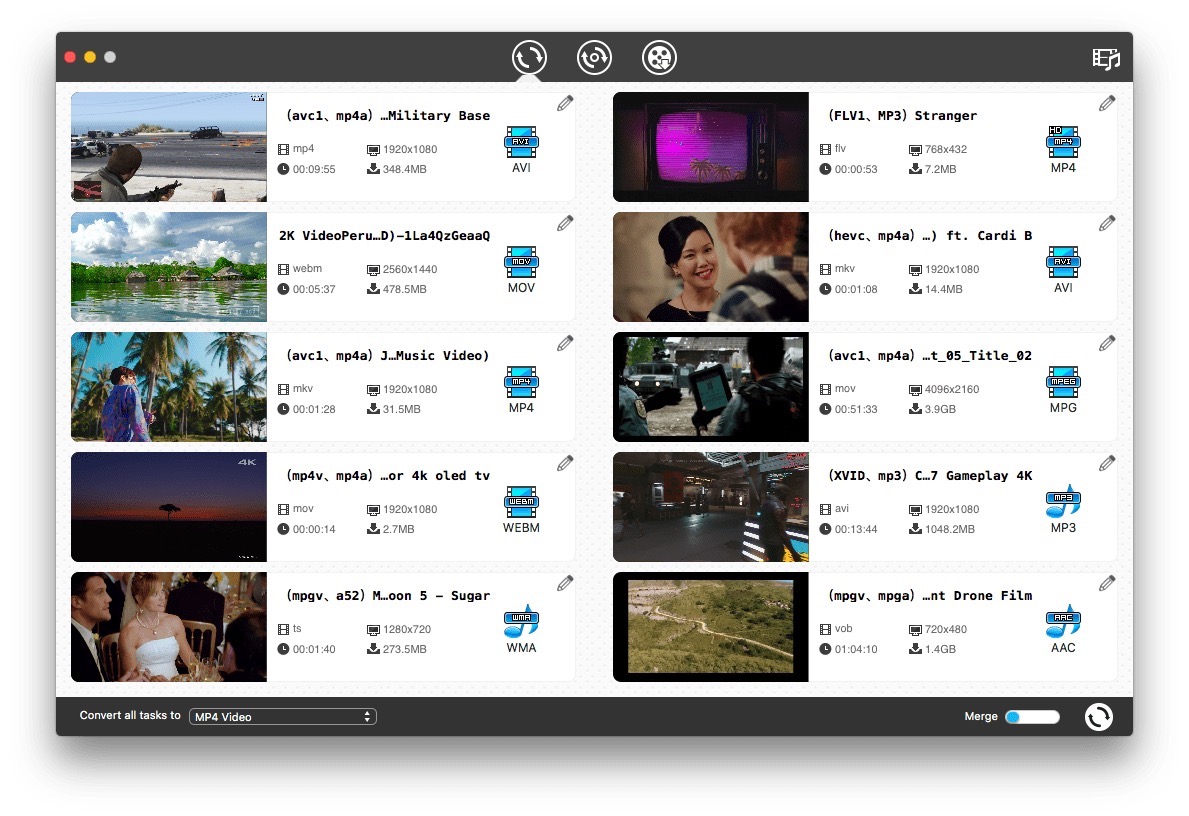The image size is (1189, 816).
Task: Open the film reel download tab
Action: (659, 57)
